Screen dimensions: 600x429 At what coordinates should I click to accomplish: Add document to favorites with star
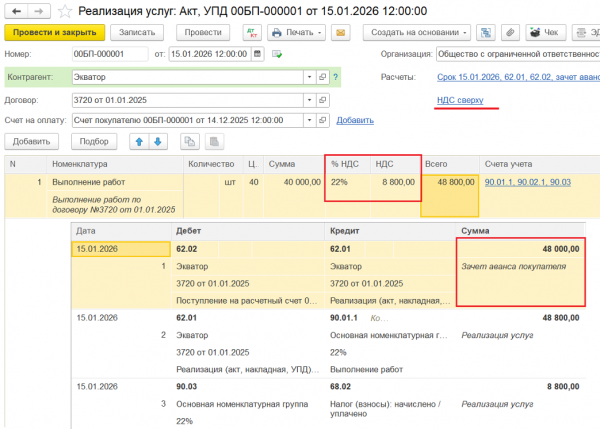click(64, 11)
